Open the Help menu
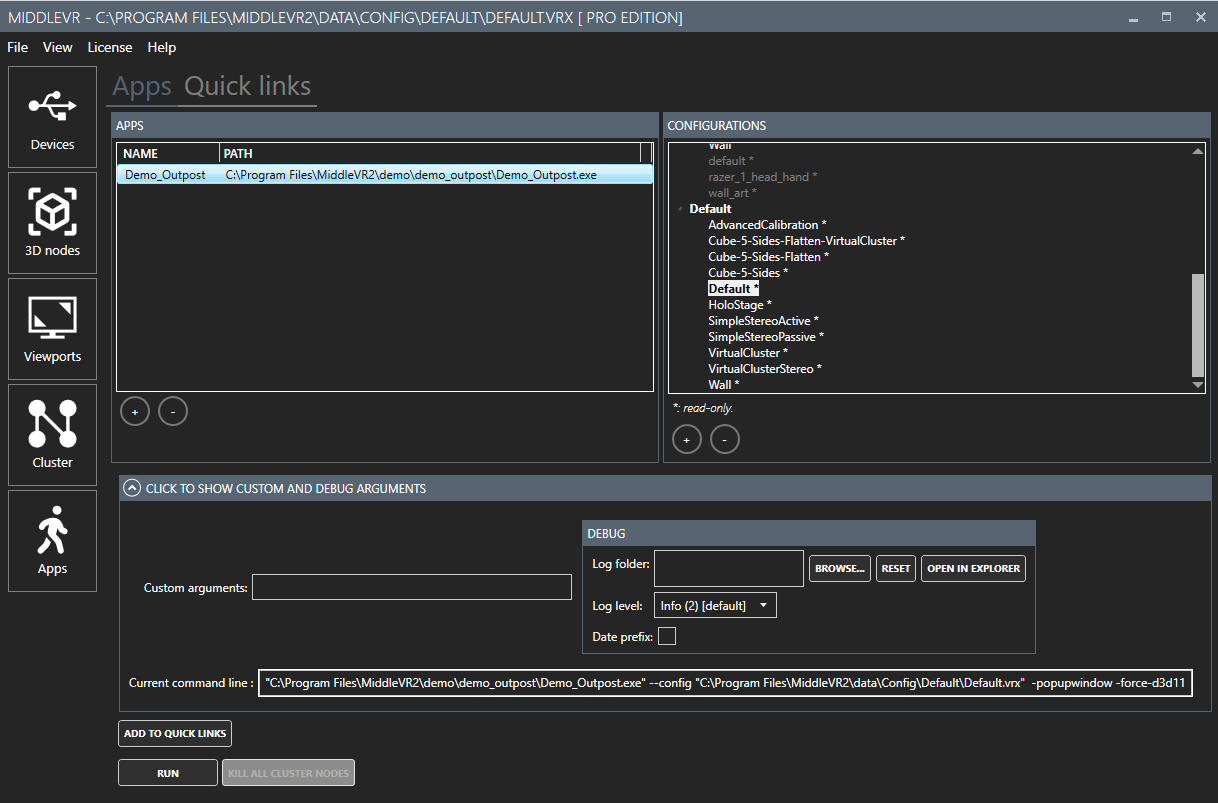Image resolution: width=1218 pixels, height=803 pixels. click(x=162, y=47)
